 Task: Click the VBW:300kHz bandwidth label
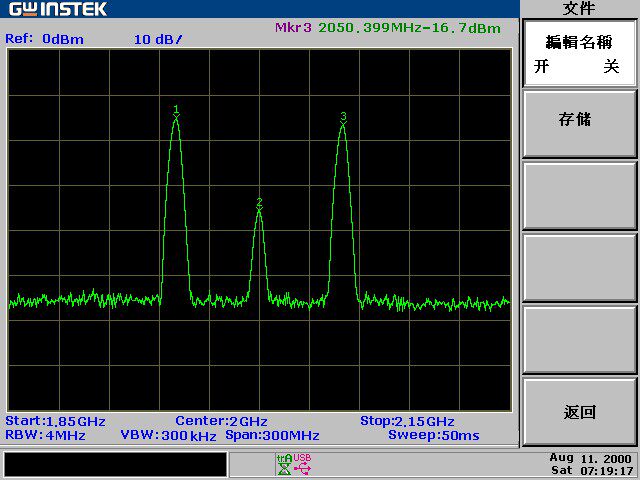pos(168,435)
